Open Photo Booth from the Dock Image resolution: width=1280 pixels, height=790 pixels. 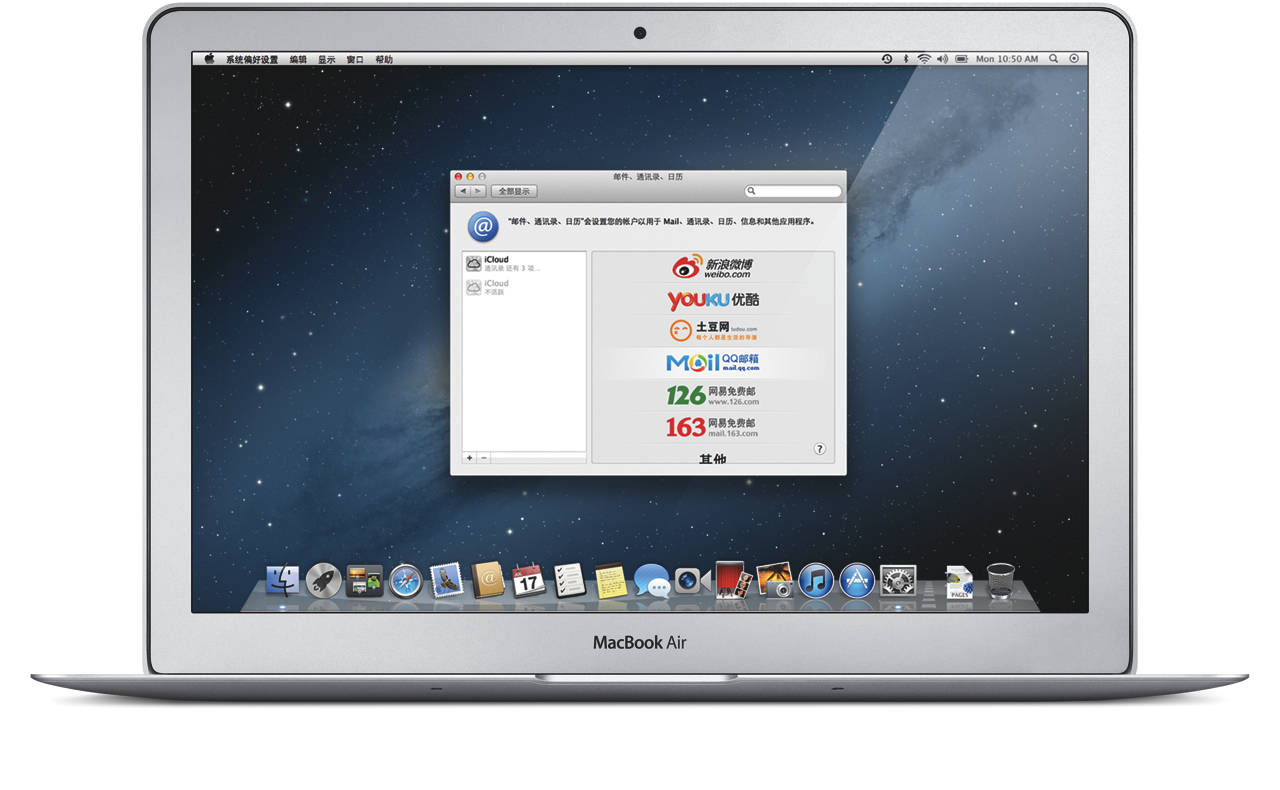click(x=733, y=579)
